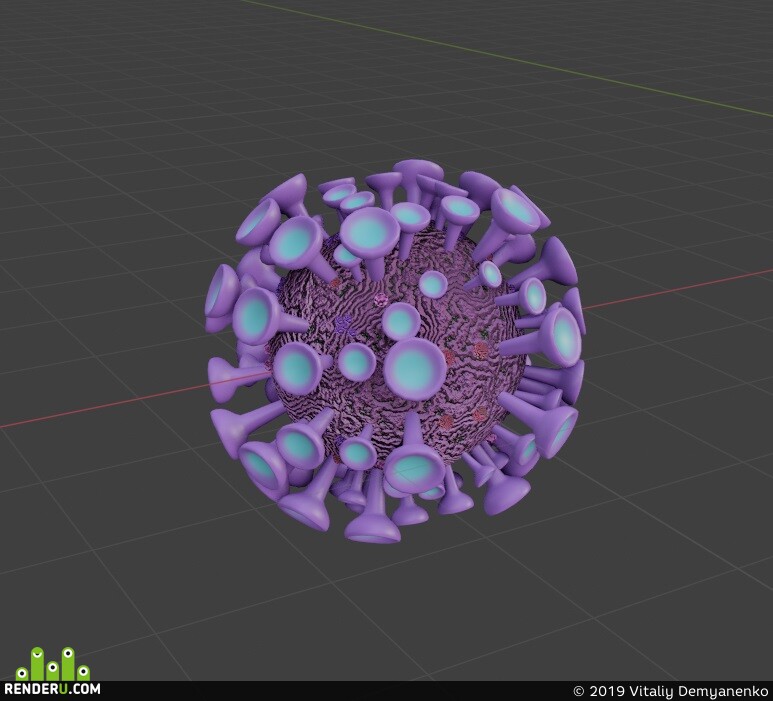
Task: Select the teal spike cap directly above largest cap
Action: 401,321
